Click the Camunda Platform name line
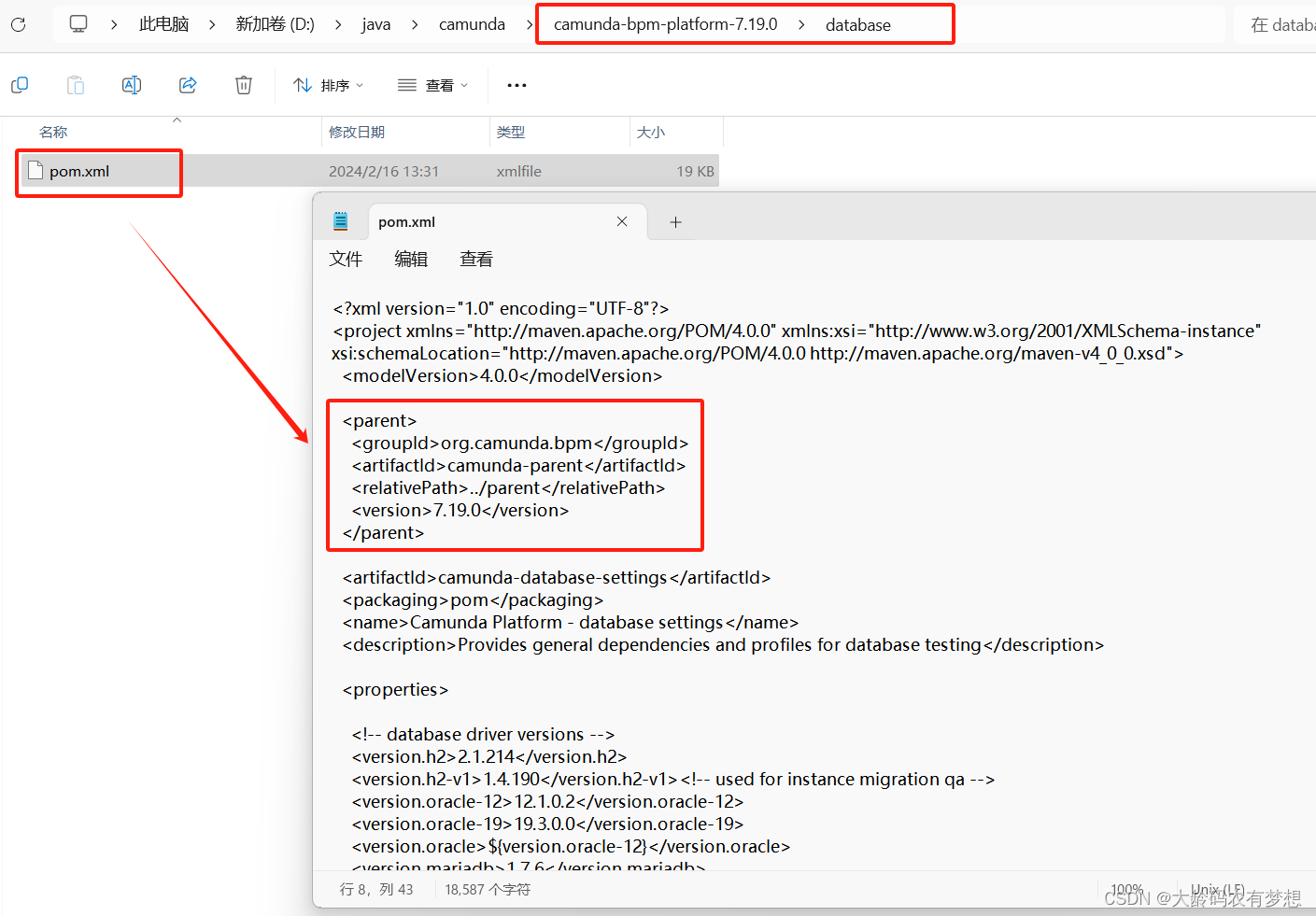Viewport: 1316px width, 916px height. [x=571, y=622]
